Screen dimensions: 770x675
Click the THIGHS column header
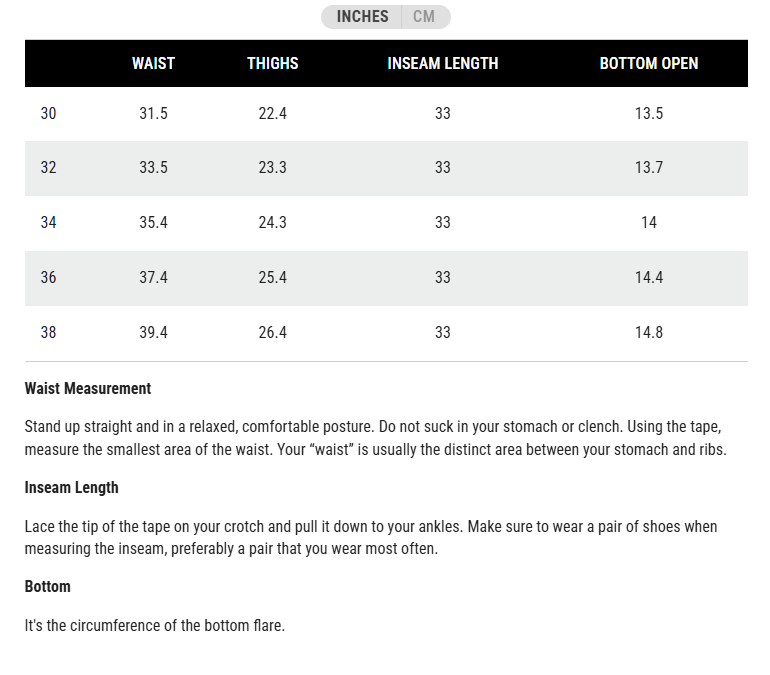pos(273,63)
